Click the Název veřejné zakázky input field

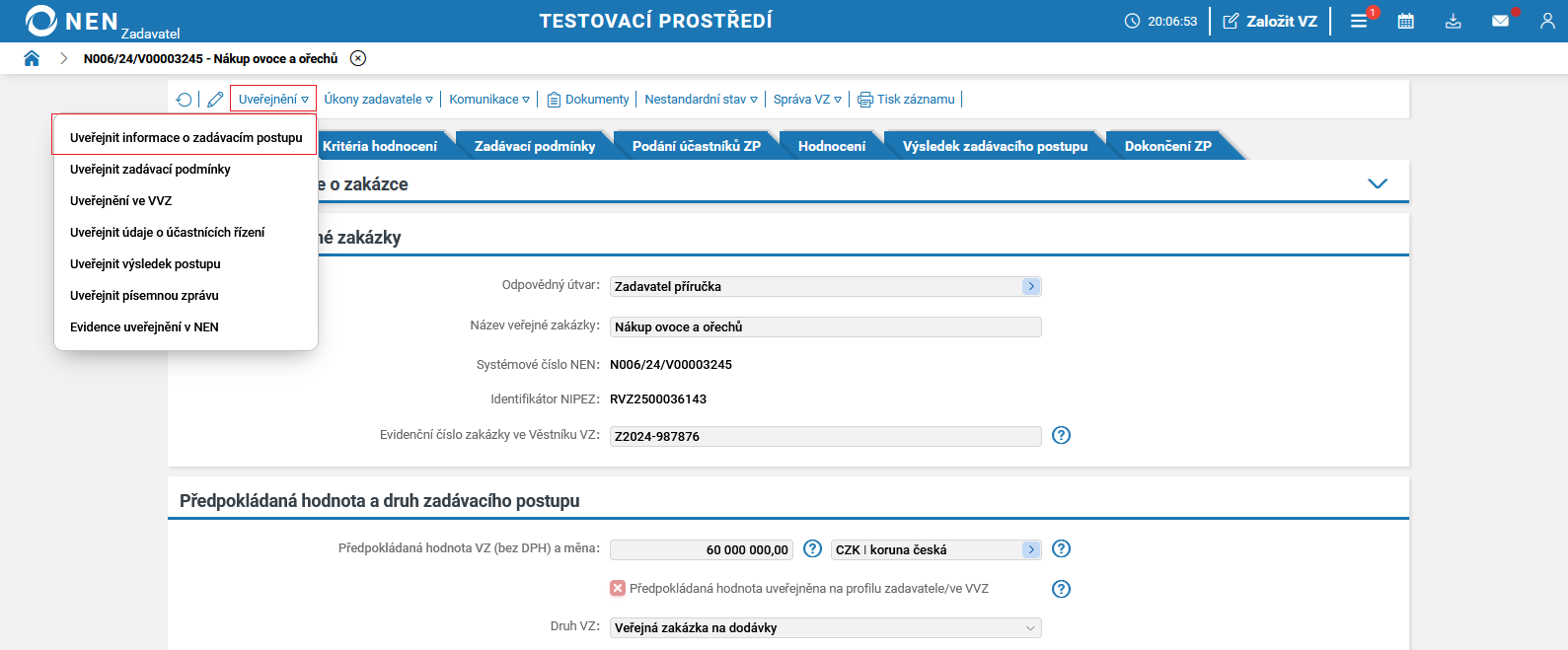pyautogui.click(x=825, y=326)
